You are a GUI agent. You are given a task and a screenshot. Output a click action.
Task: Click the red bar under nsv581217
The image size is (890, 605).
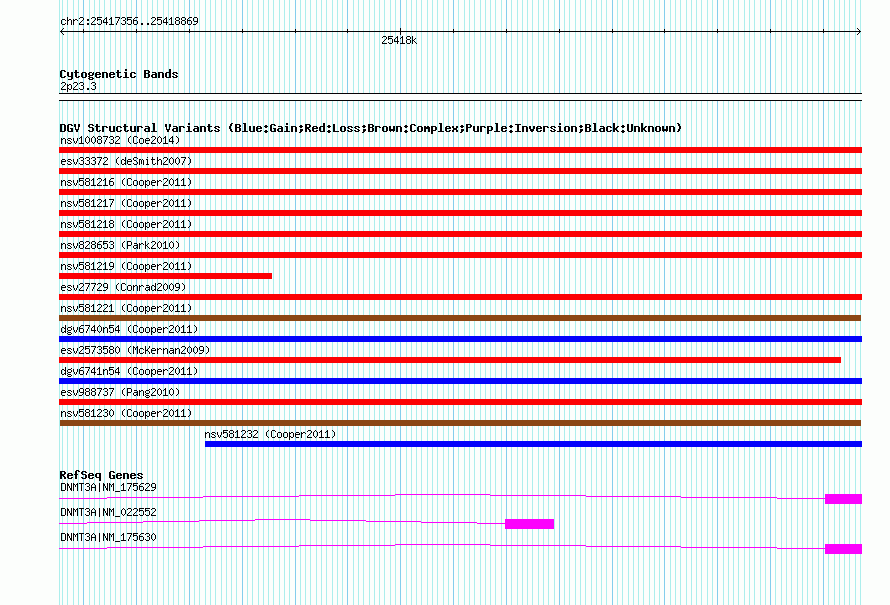[x=460, y=213]
